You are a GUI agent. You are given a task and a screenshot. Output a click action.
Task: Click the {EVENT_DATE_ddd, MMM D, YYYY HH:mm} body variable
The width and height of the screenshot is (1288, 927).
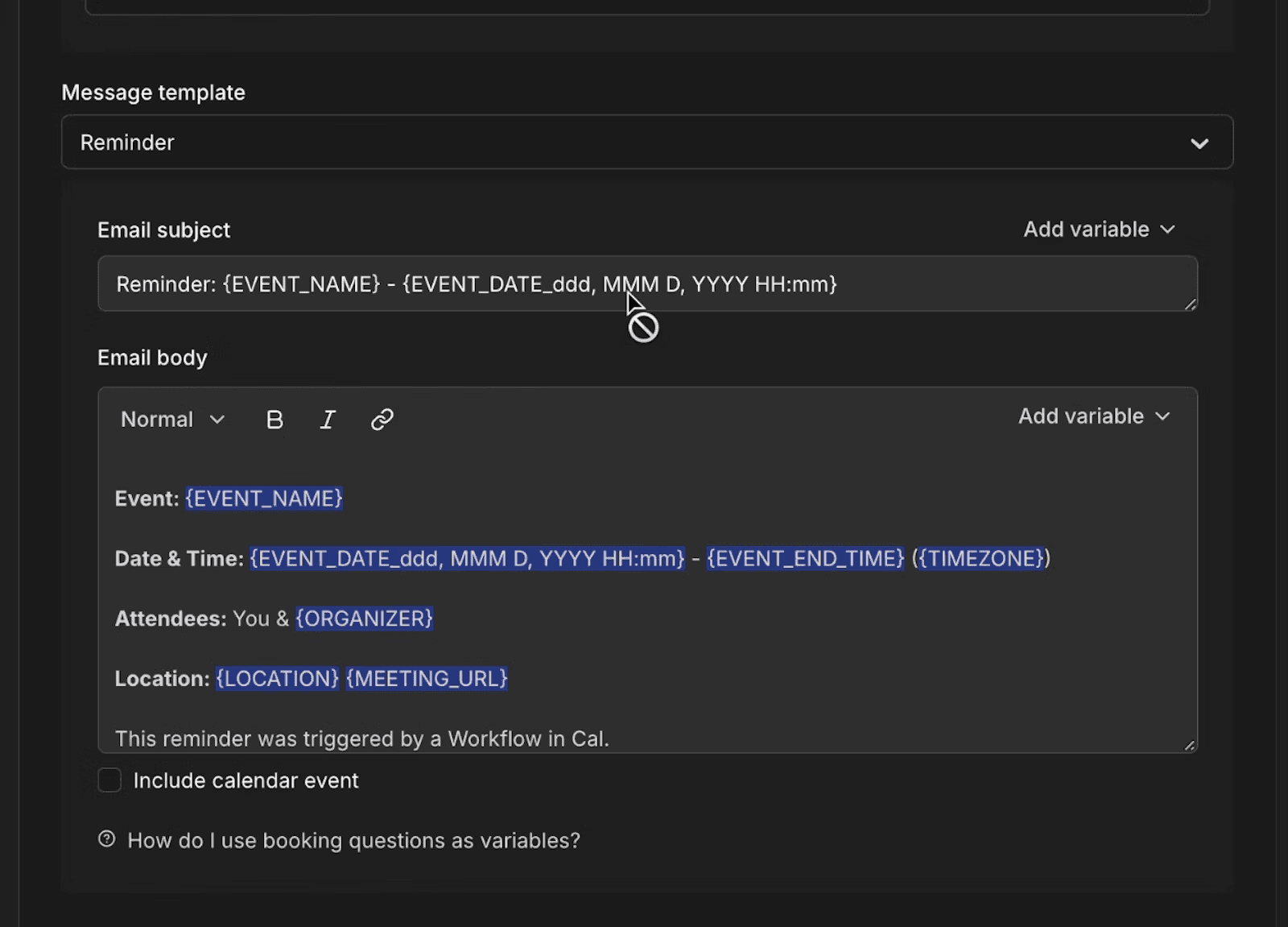467,559
